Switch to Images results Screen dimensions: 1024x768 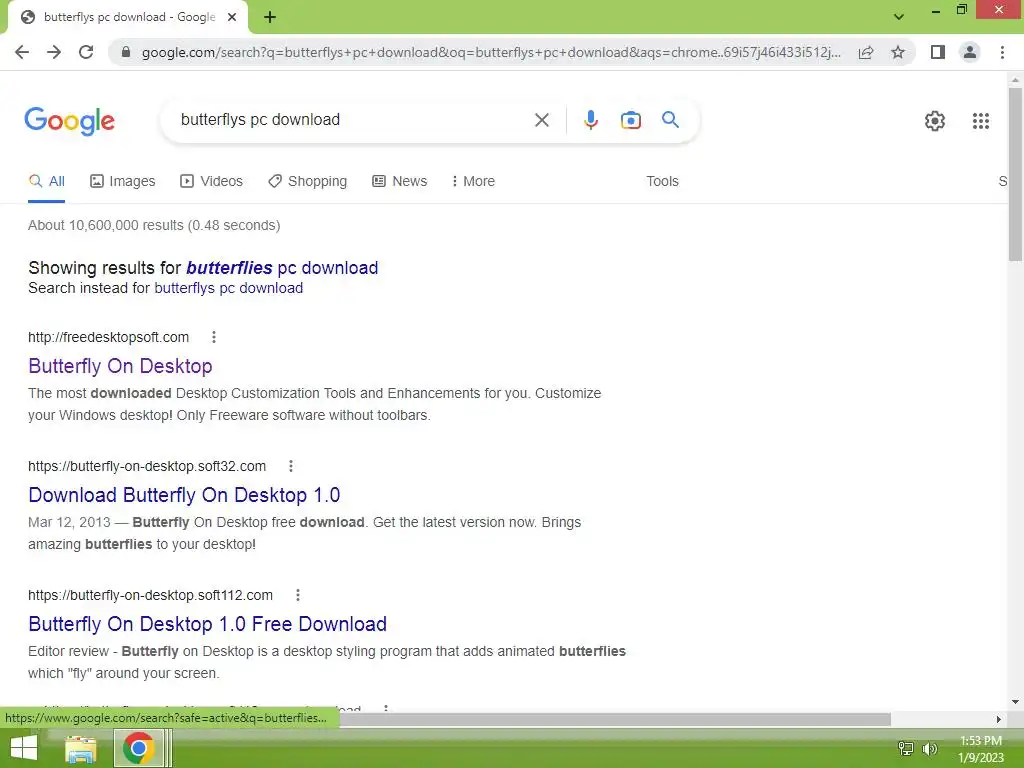(x=123, y=182)
